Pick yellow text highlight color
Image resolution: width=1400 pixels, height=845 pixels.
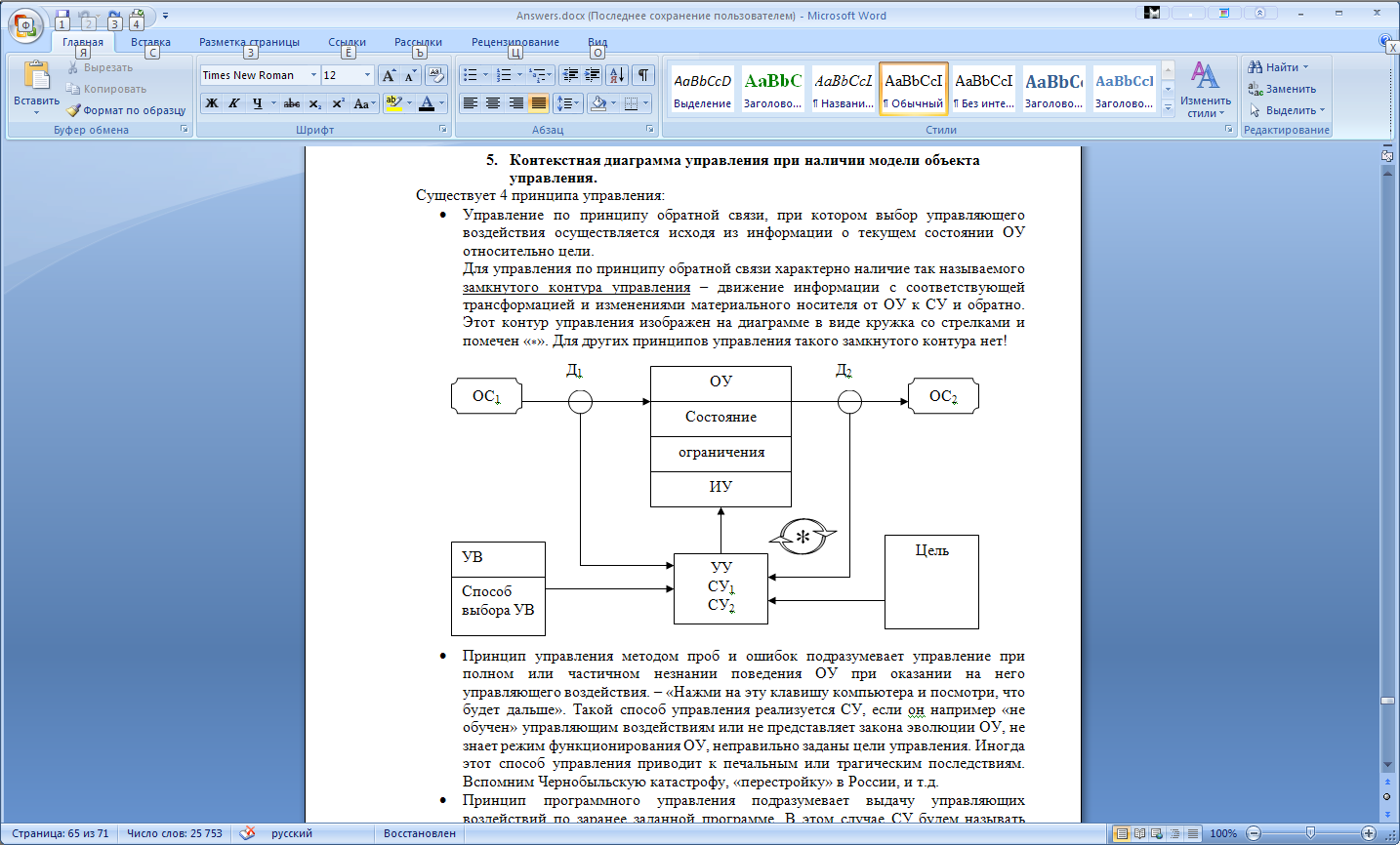click(x=392, y=103)
